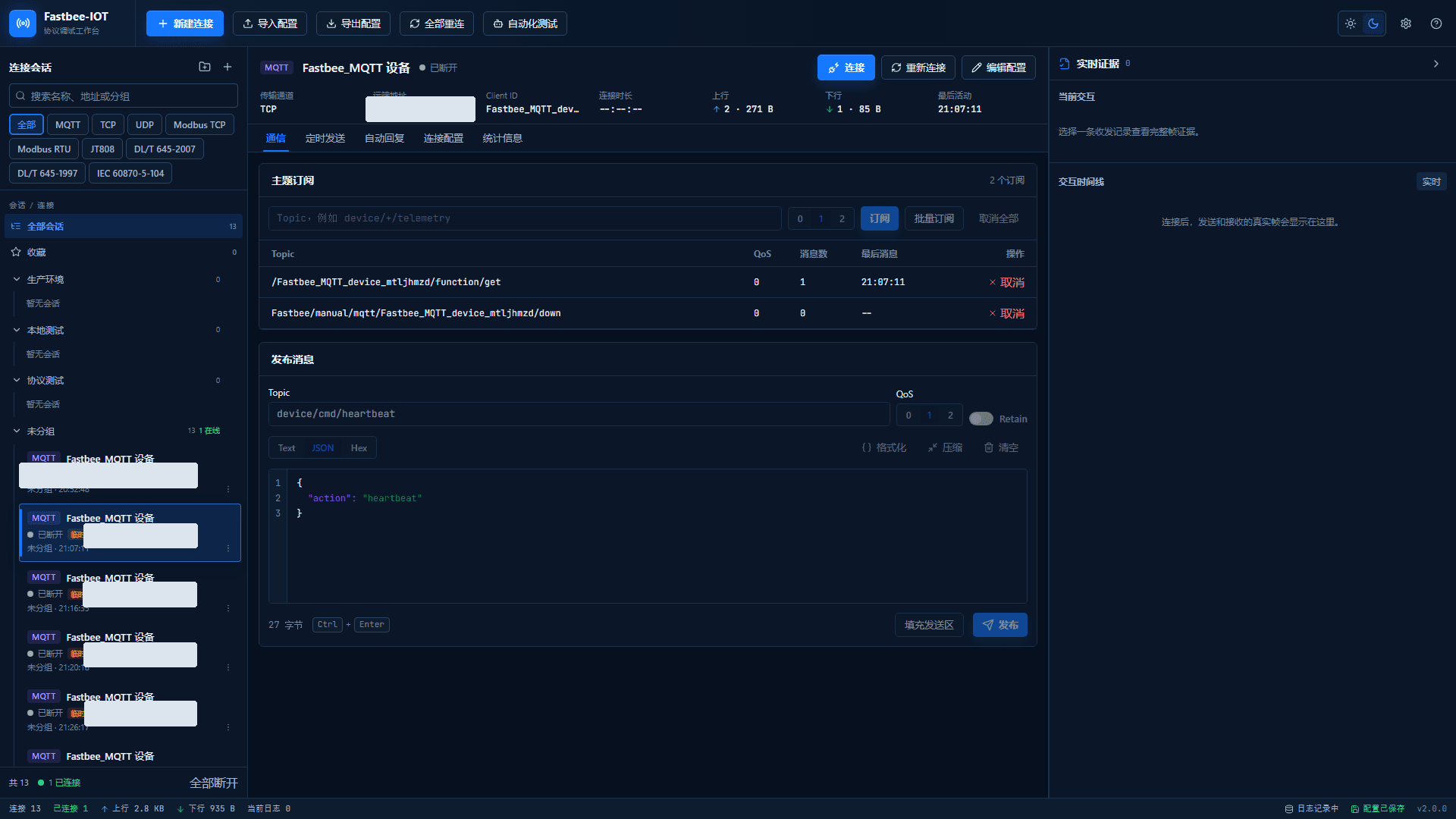Open 收藏 favorites star item
The image size is (1456, 819).
click(124, 253)
